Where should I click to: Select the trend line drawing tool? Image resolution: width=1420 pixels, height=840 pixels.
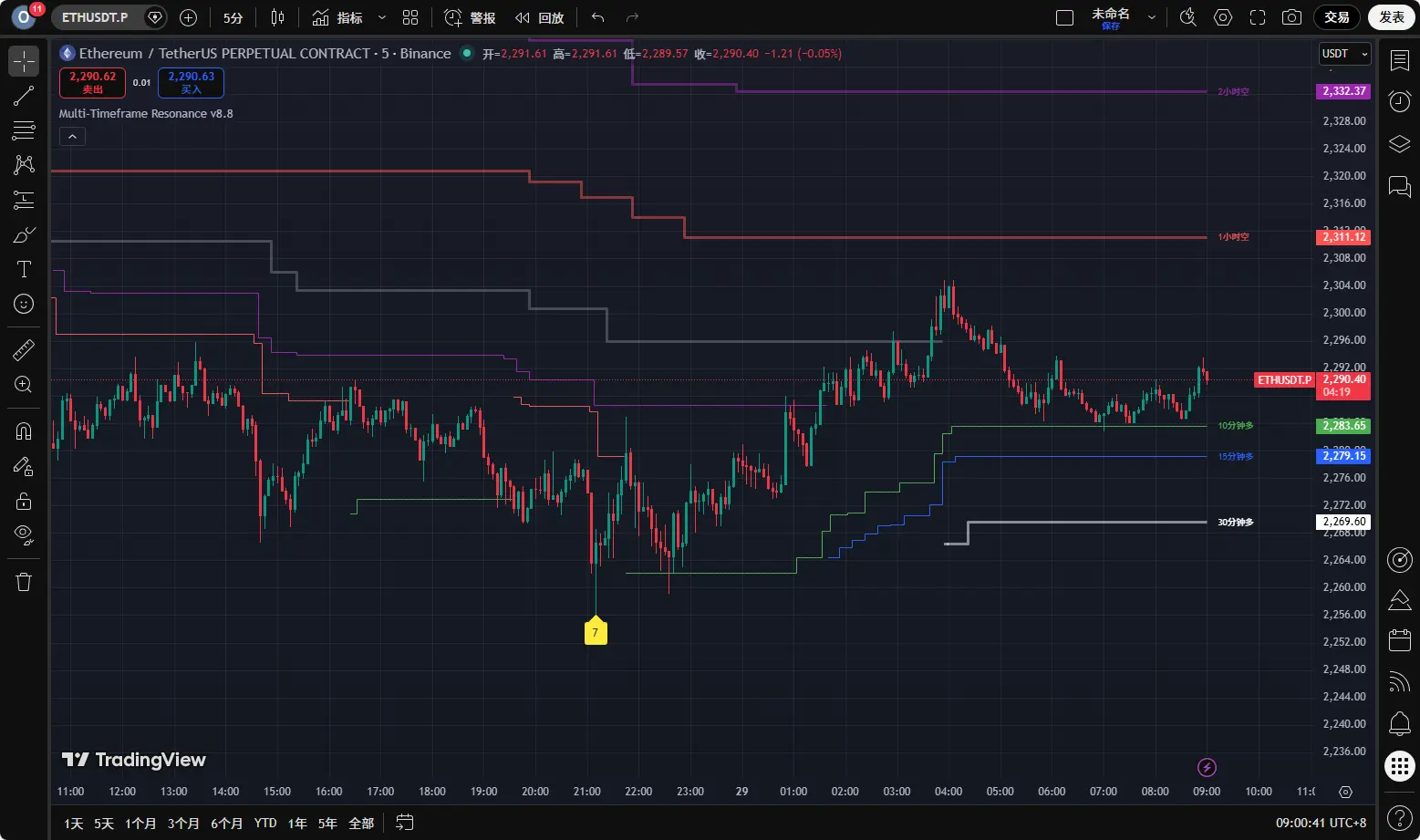tap(24, 96)
